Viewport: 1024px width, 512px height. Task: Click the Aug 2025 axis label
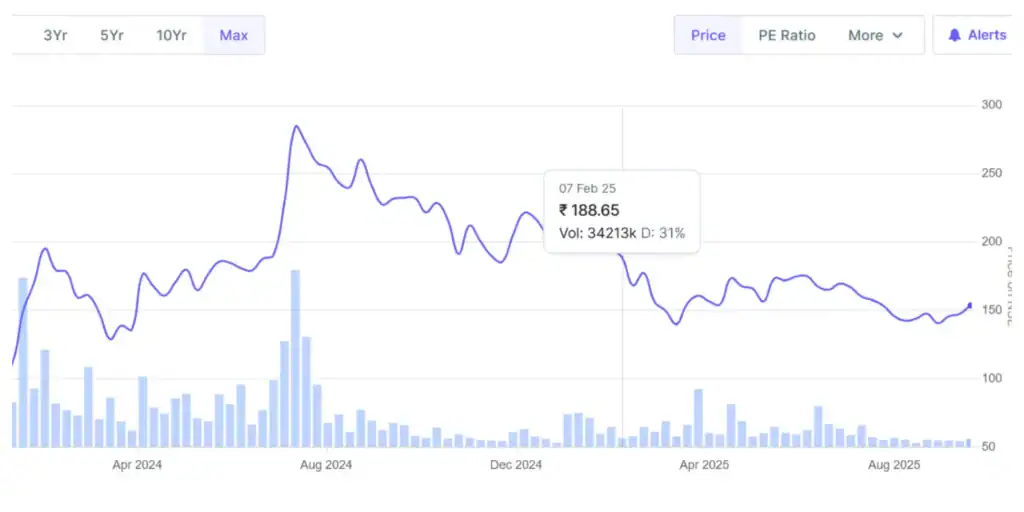[893, 465]
